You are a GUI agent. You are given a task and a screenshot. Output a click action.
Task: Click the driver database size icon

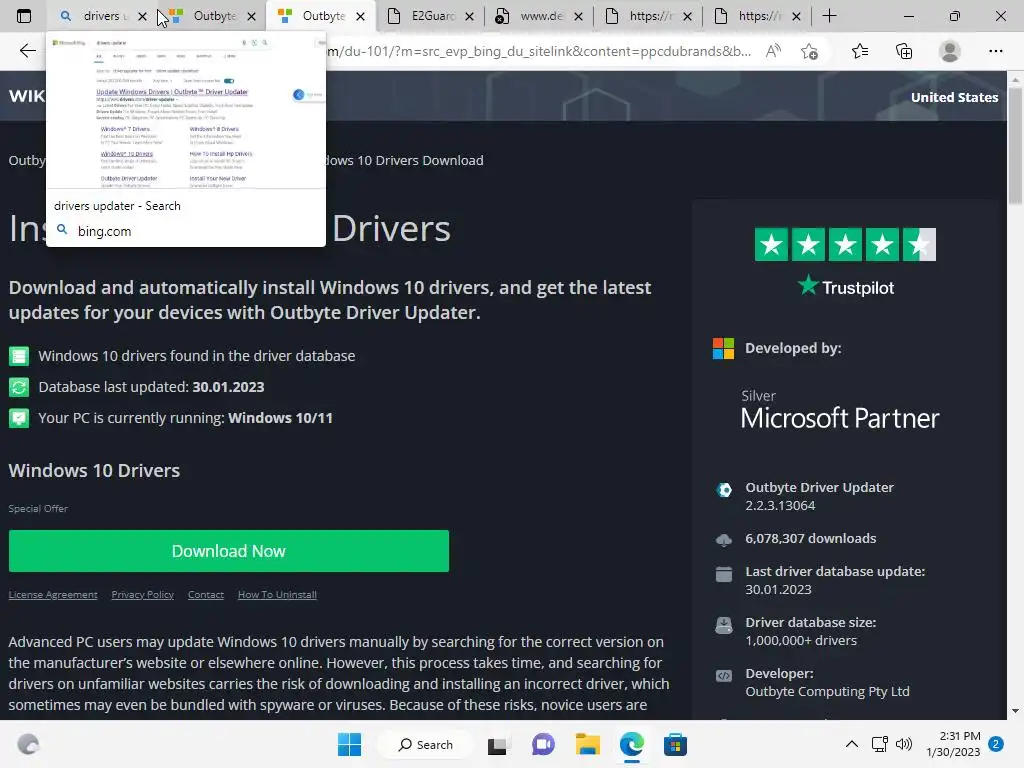click(724, 625)
